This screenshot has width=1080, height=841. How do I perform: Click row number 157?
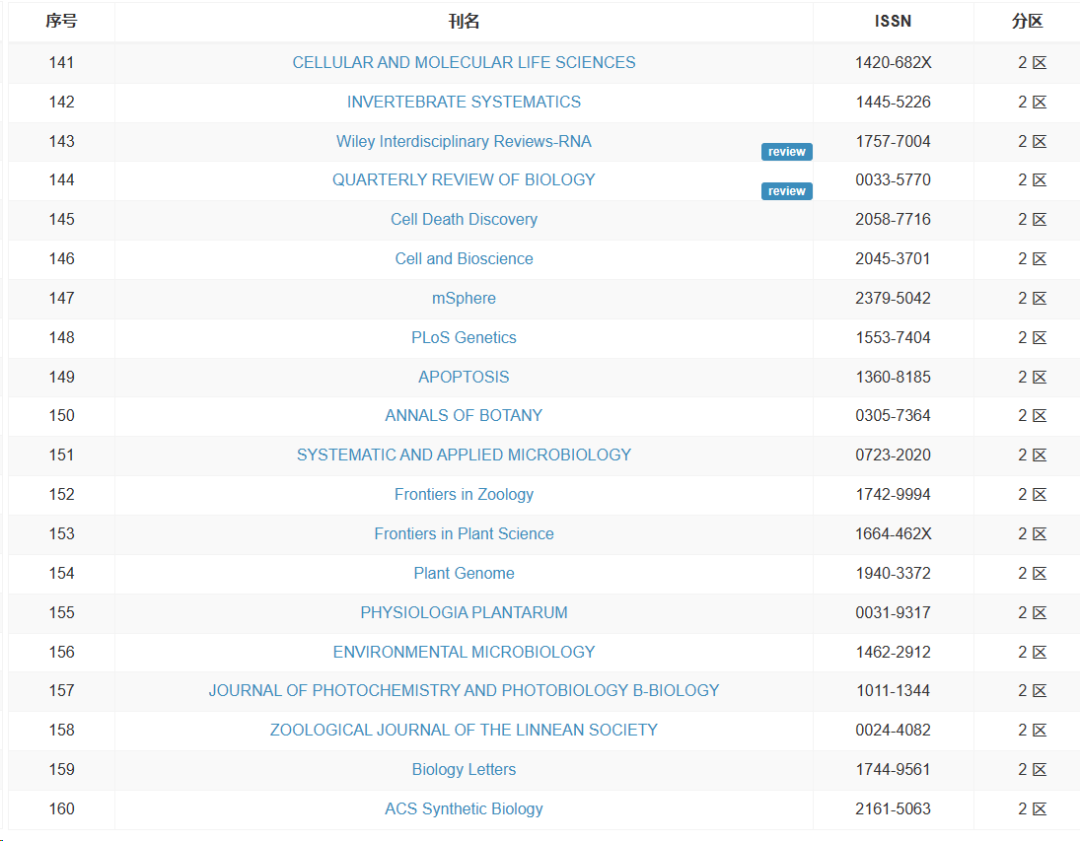[61, 690]
